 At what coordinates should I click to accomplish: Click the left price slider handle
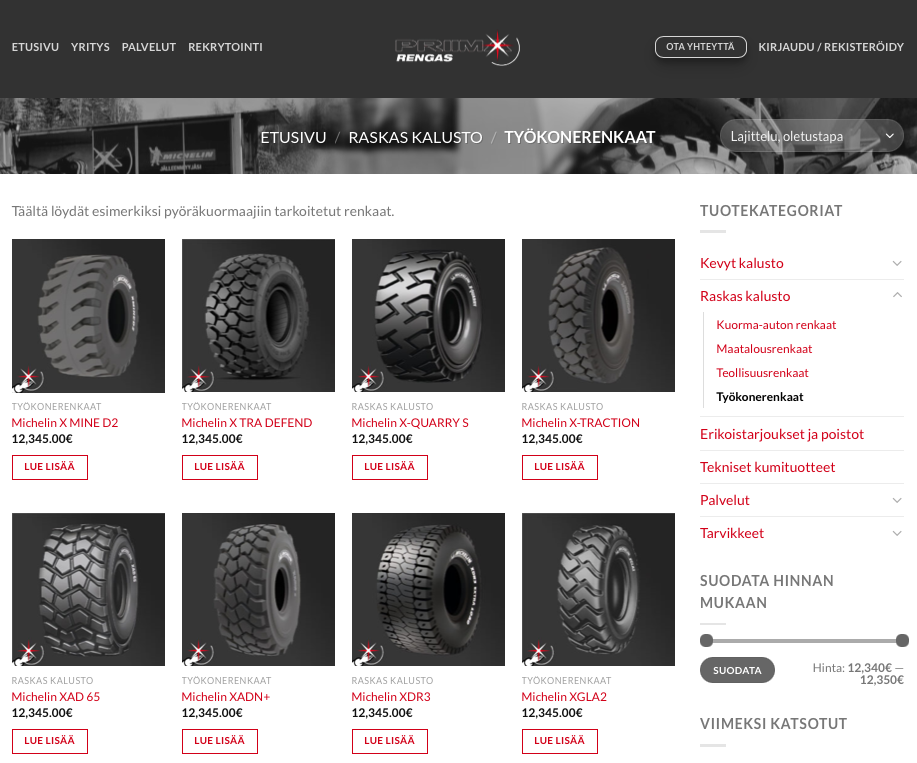[x=706, y=640]
